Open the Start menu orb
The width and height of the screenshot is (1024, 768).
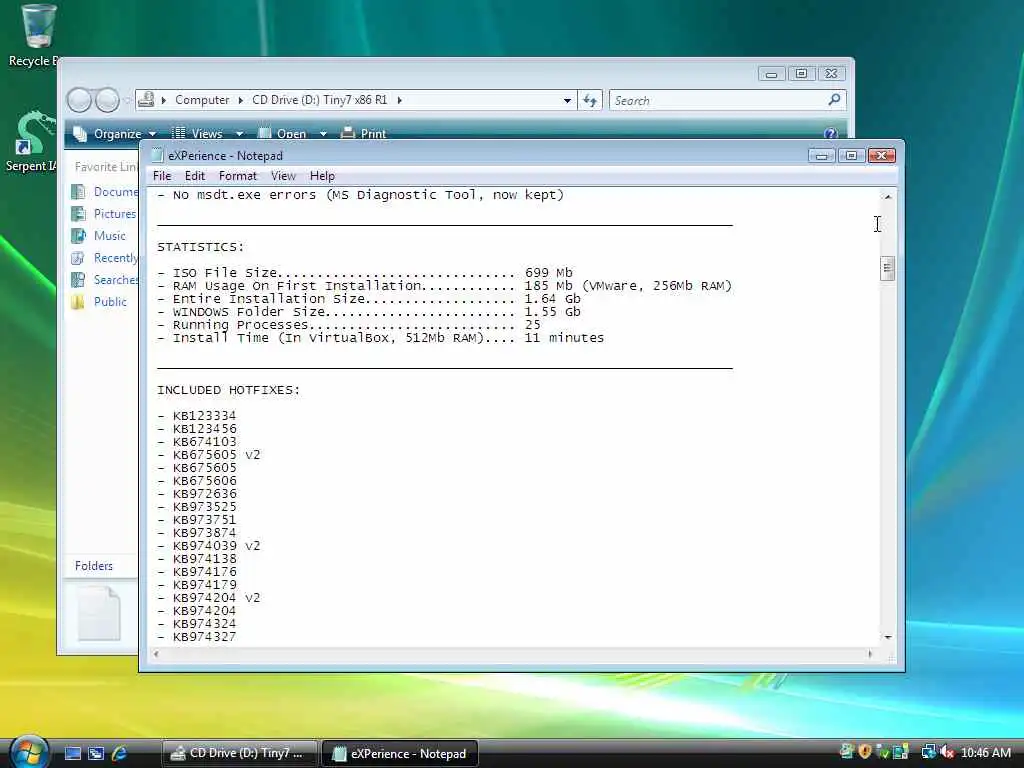click(27, 752)
